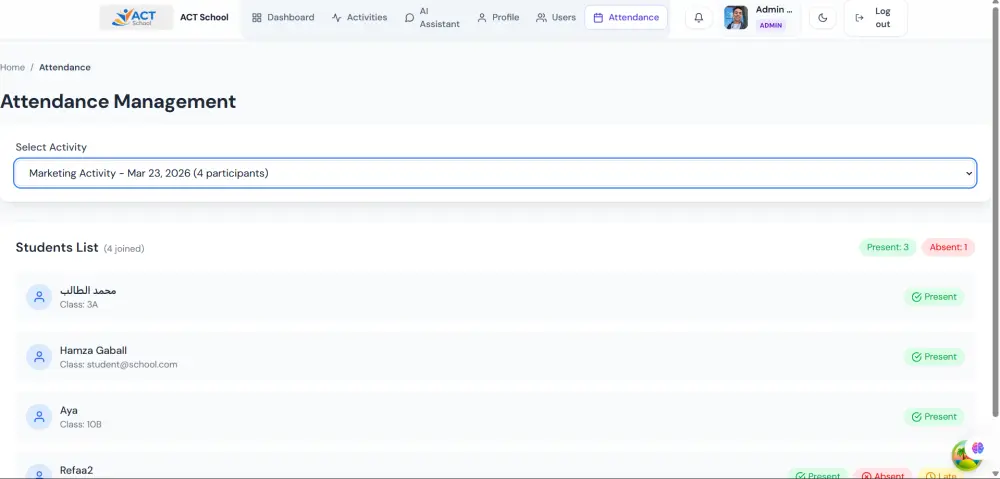Click the admin avatar photo
The height and width of the screenshot is (479, 1000).
point(736,18)
